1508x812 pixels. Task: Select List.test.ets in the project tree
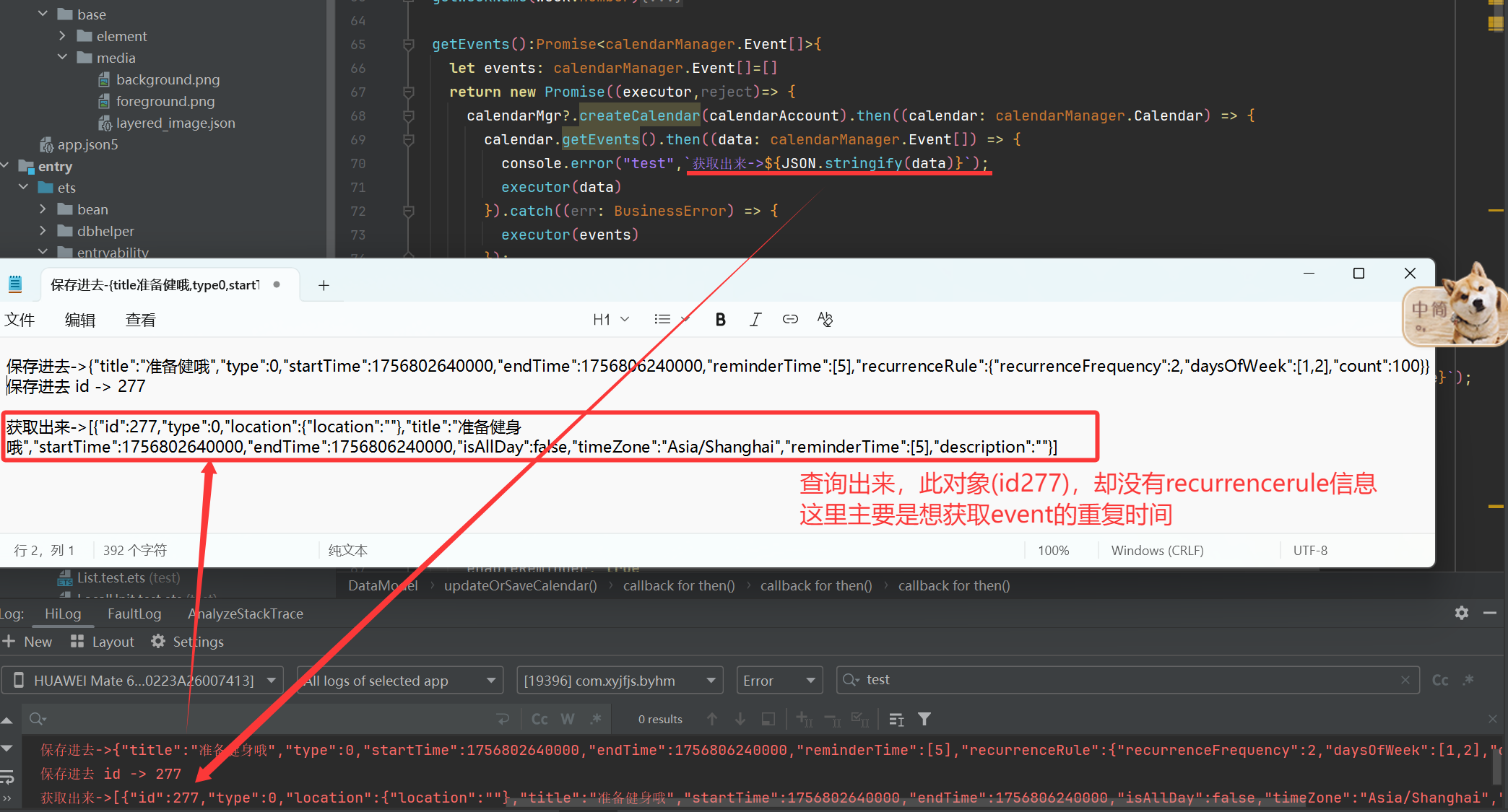(x=118, y=577)
